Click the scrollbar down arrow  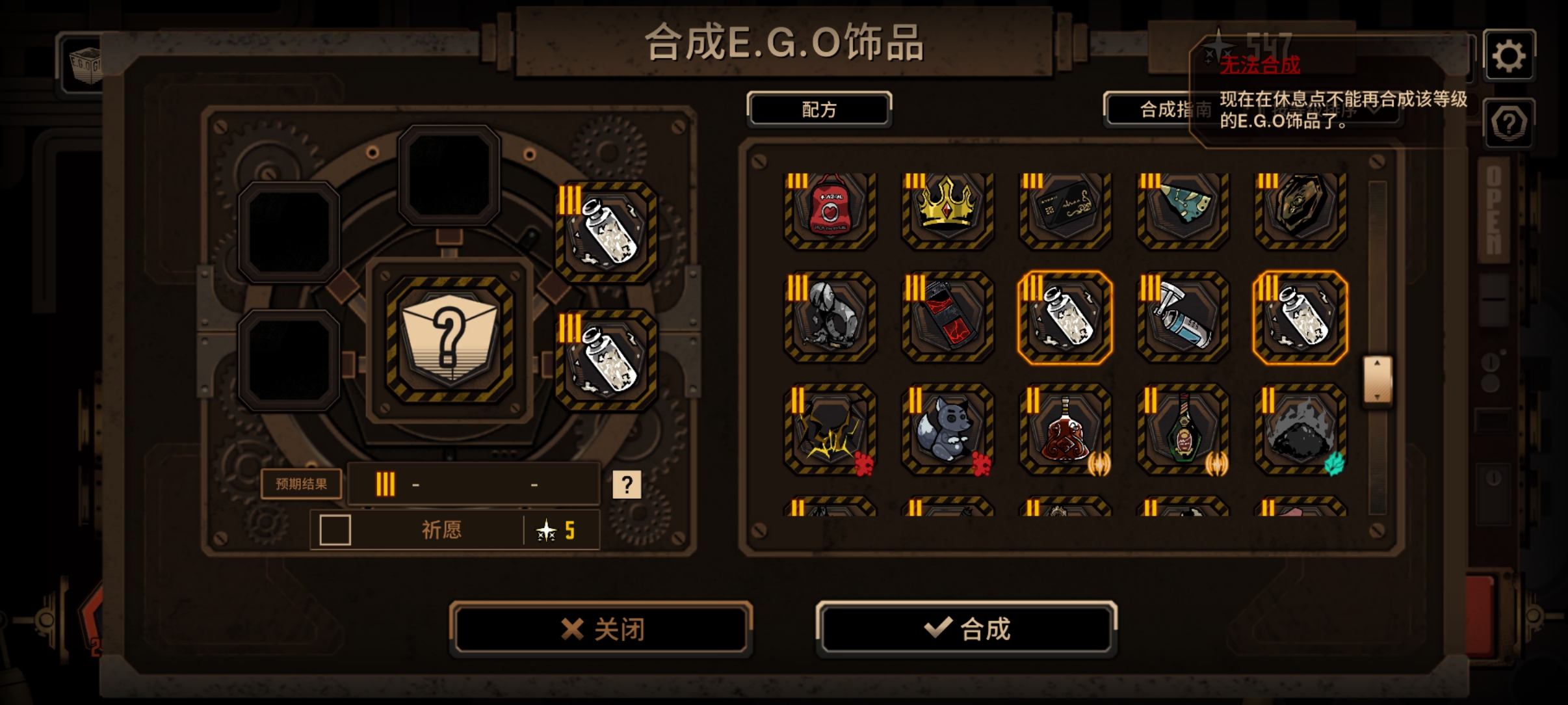tap(1377, 395)
